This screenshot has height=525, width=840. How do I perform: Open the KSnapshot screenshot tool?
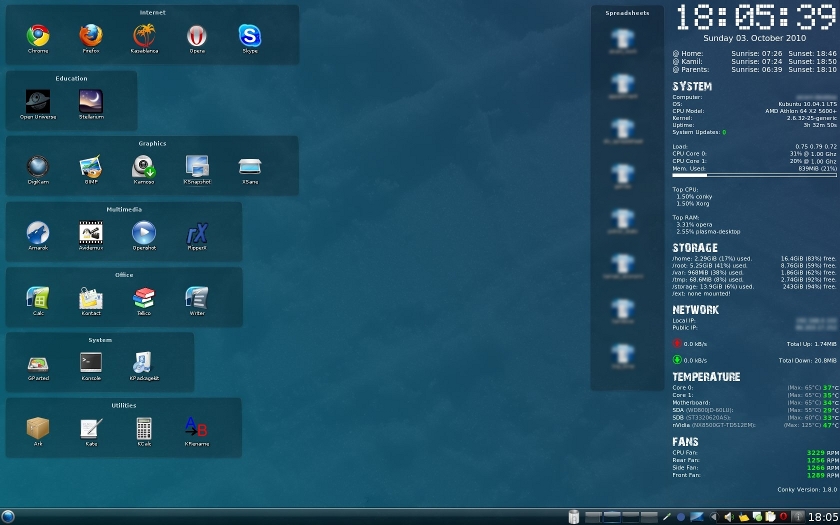click(197, 167)
